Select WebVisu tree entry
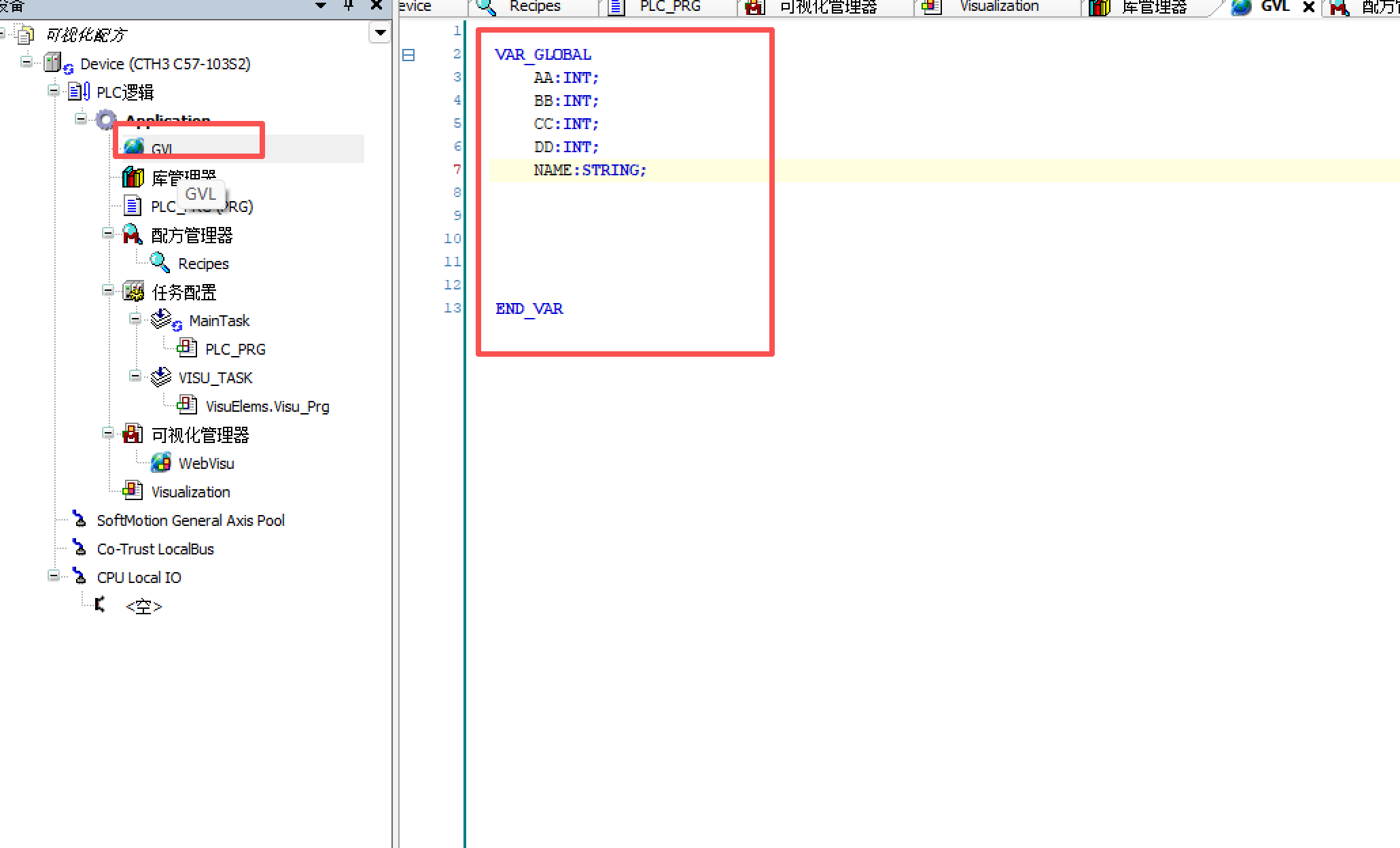This screenshot has height=848, width=1400. 206,463
